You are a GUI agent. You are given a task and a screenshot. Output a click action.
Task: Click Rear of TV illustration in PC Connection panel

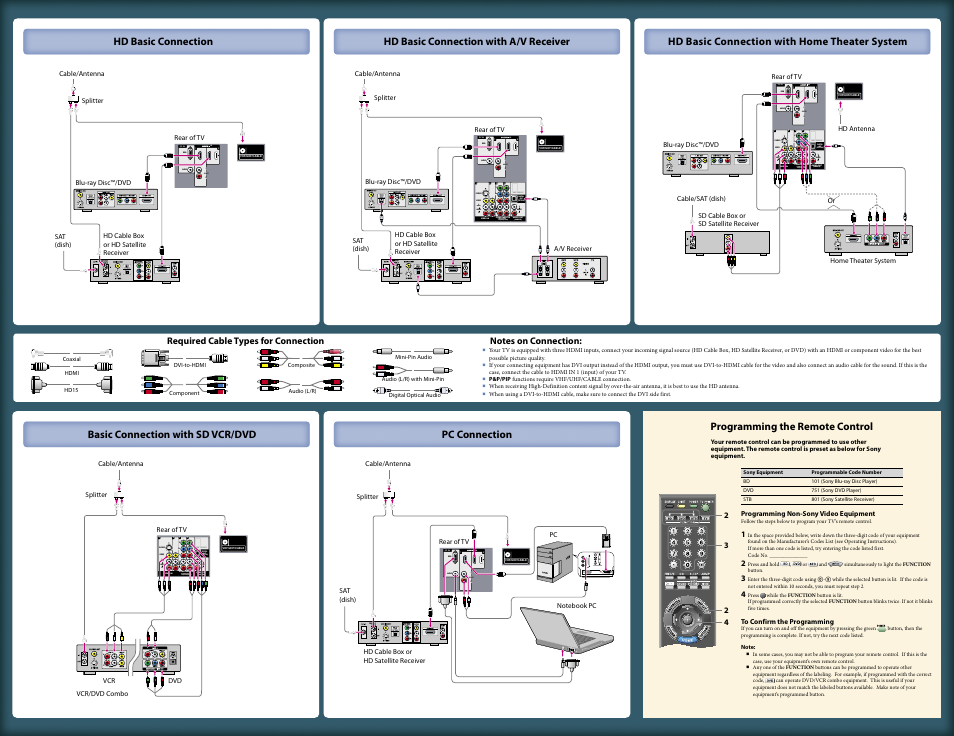[x=465, y=570]
